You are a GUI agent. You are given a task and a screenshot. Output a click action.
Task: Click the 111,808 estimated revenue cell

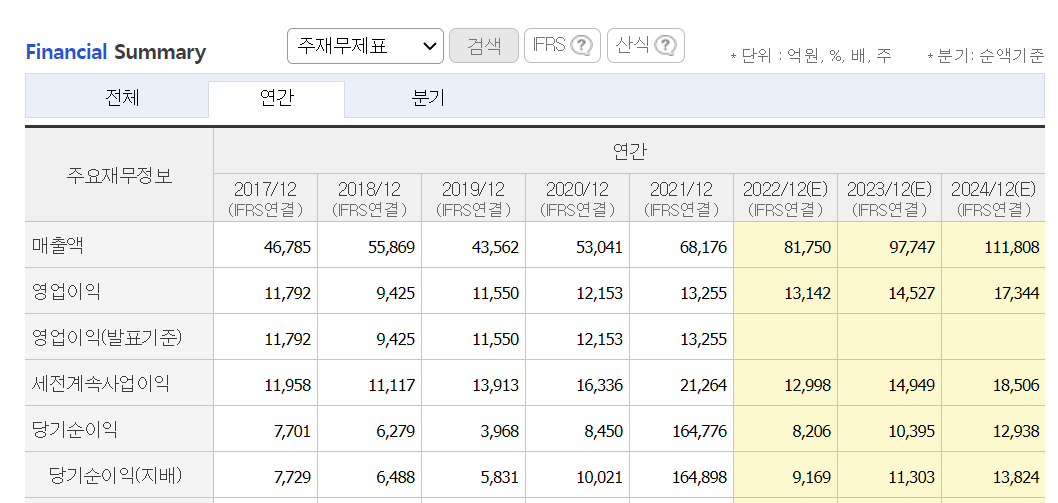(993, 246)
